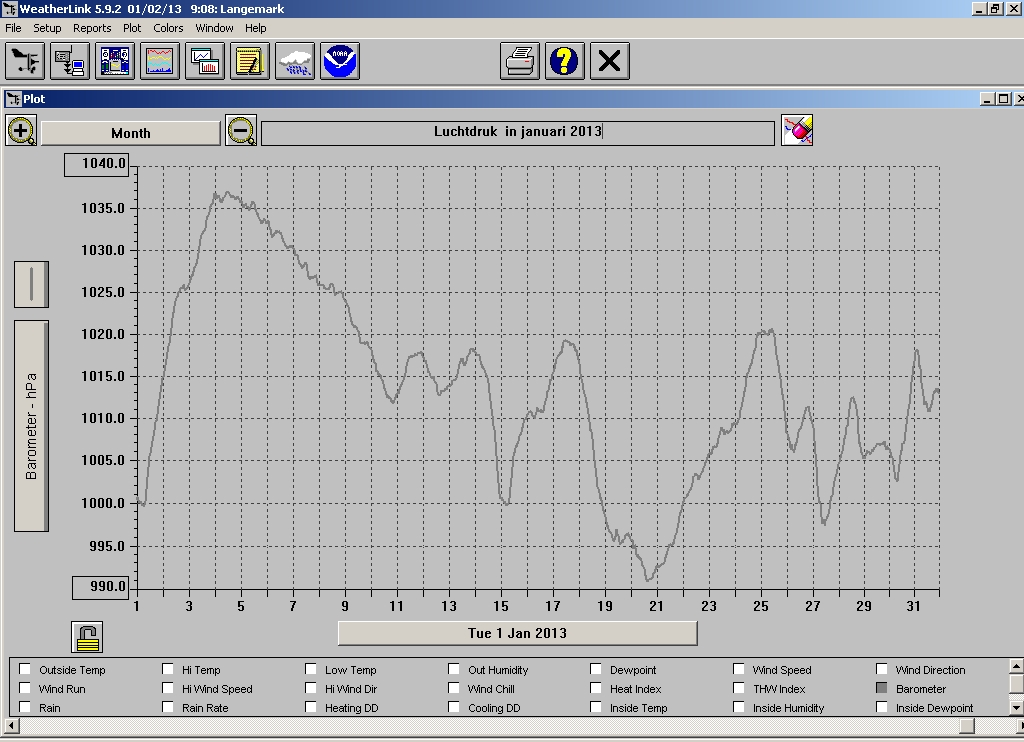
Task: Uncheck the Barometer checkbox
Action: [882, 688]
